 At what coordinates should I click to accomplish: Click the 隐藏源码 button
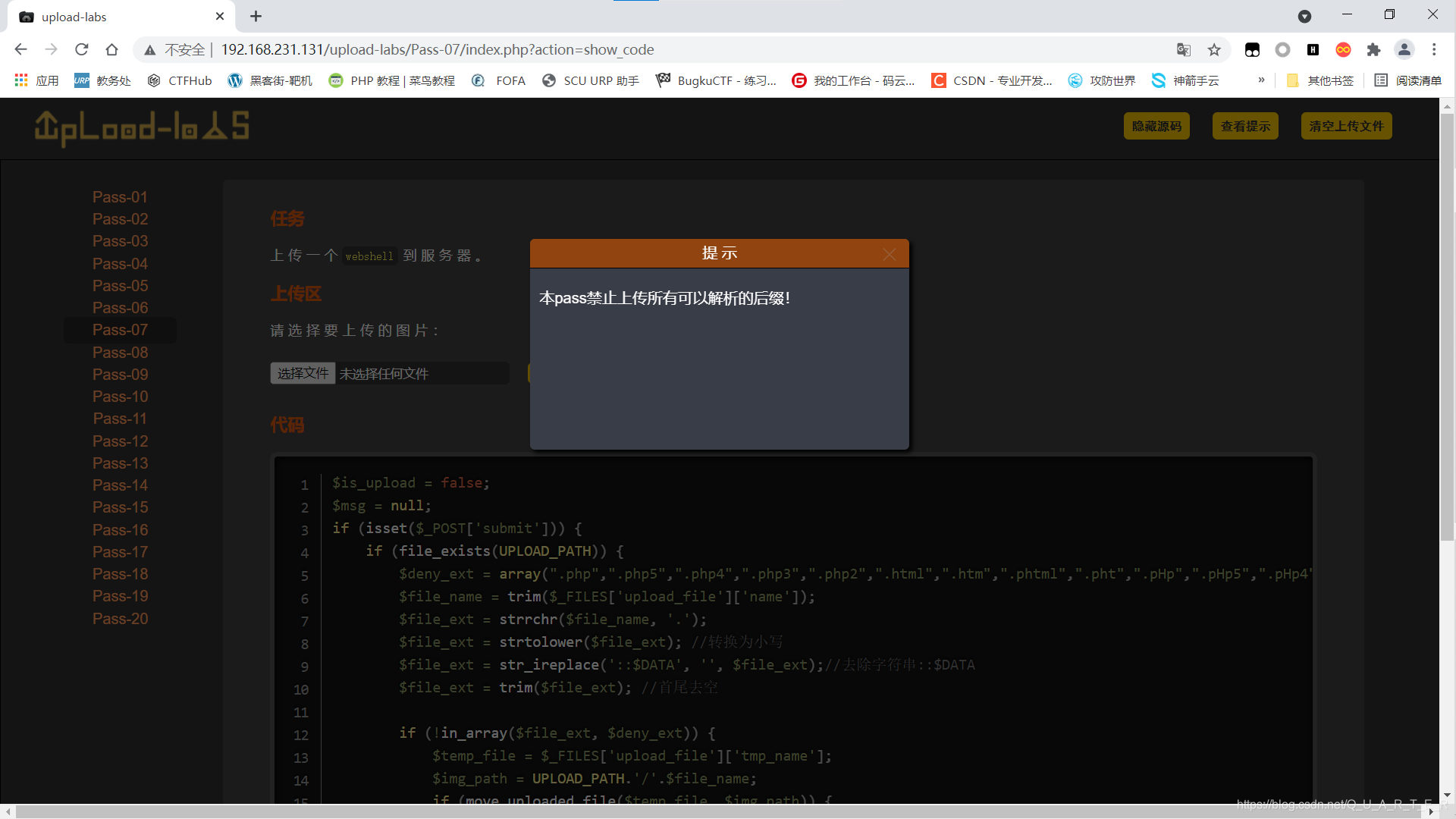(x=1156, y=126)
